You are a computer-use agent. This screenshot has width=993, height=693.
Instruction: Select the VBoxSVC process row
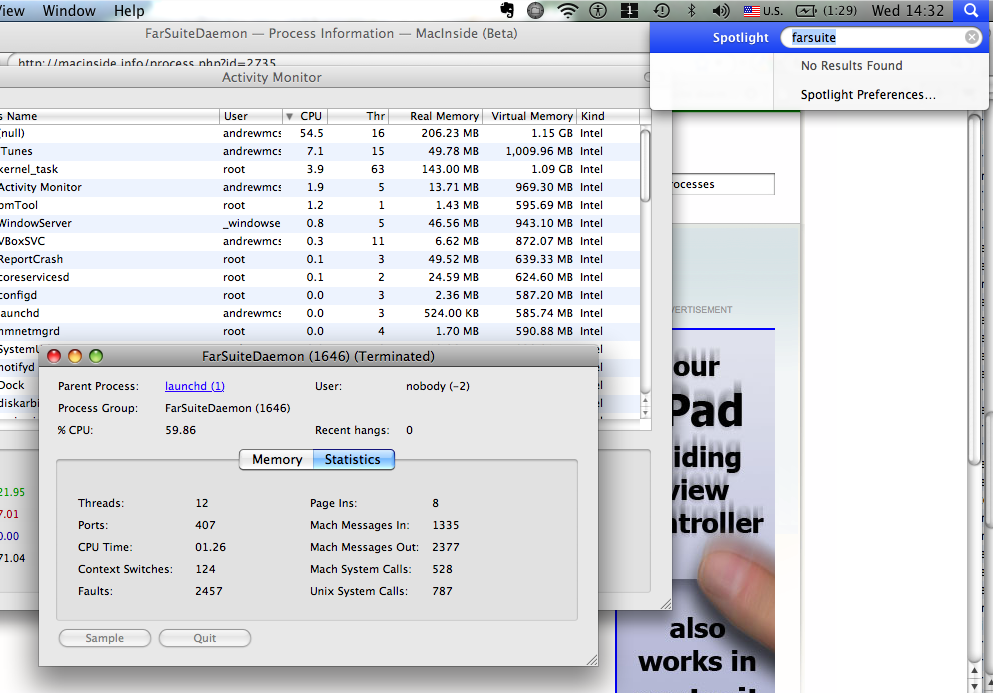point(319,241)
